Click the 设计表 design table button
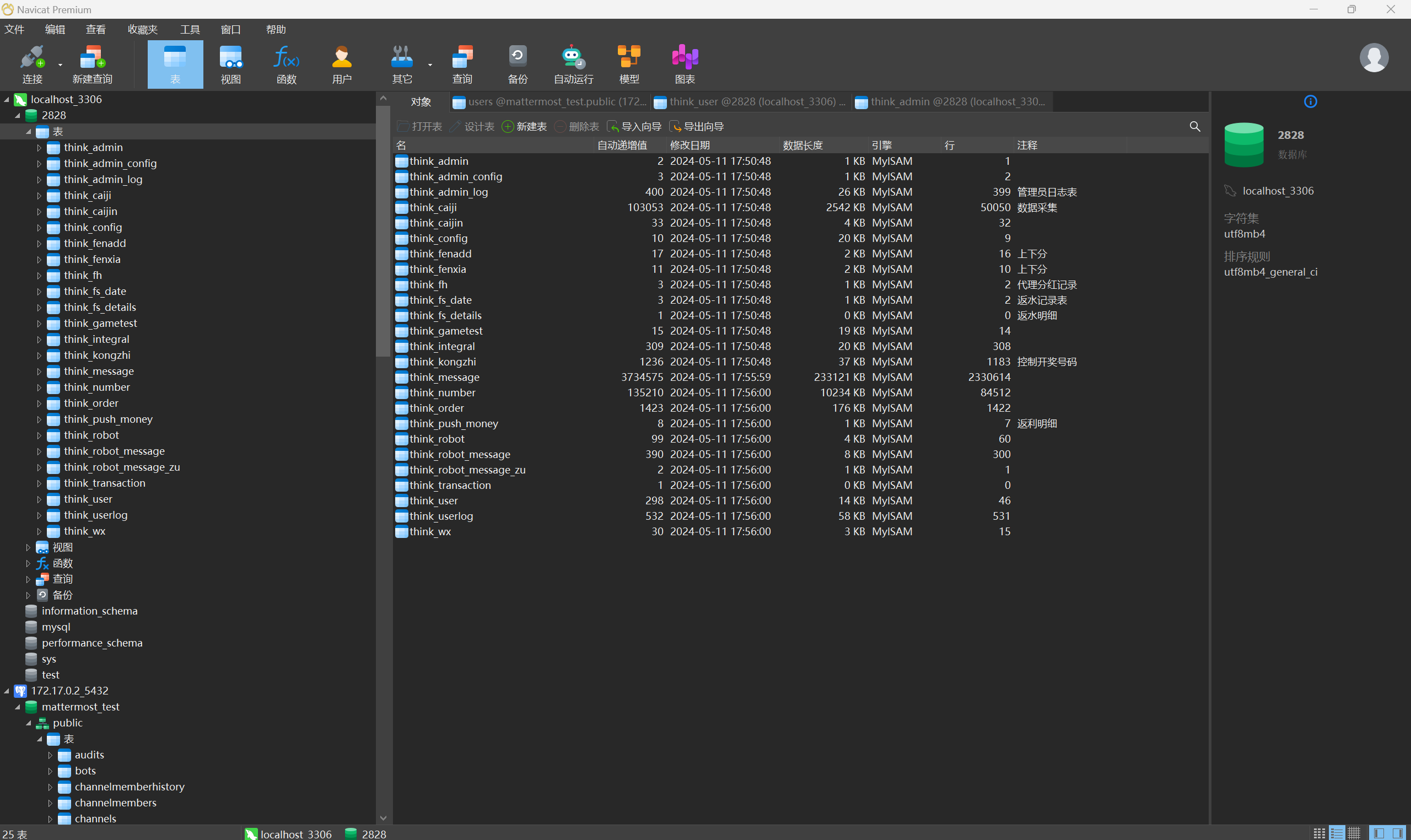The height and width of the screenshot is (840, 1411). [x=472, y=127]
